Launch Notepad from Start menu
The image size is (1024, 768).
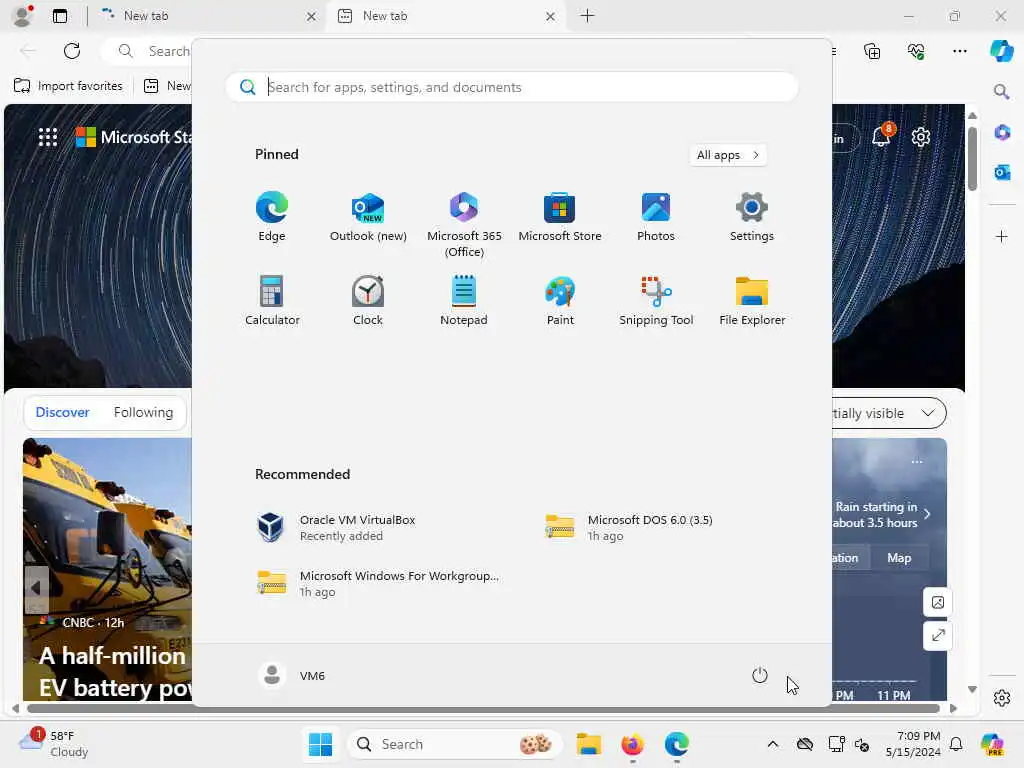[464, 300]
